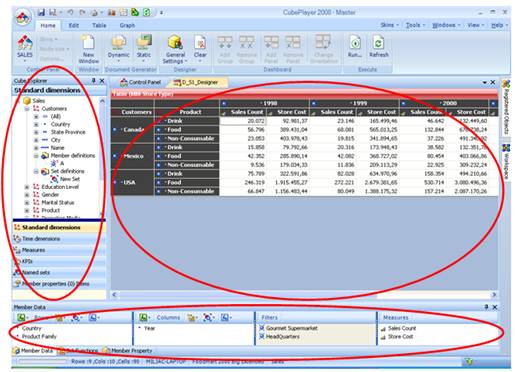Image resolution: width=515 pixels, height=372 pixels.
Task: Click the Clear icon in the ribbon
Action: pyautogui.click(x=200, y=47)
